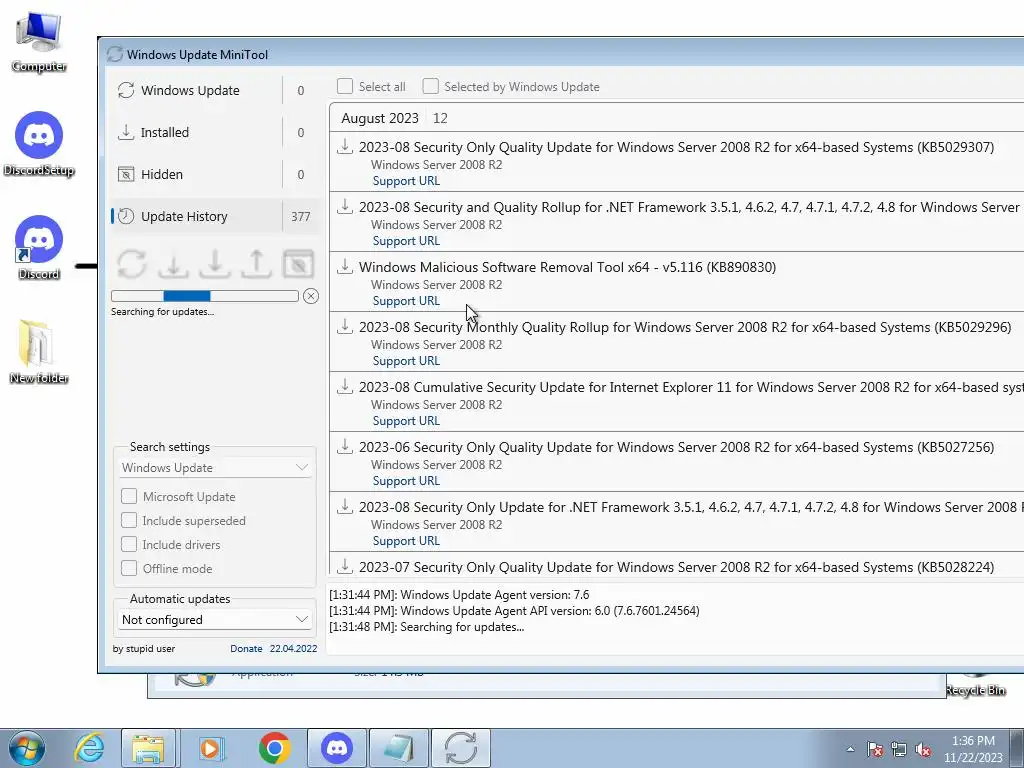Screen dimensions: 1024x768
Task: Click the download icon for Internet Explorer 11 cumulative update
Action: (x=345, y=387)
